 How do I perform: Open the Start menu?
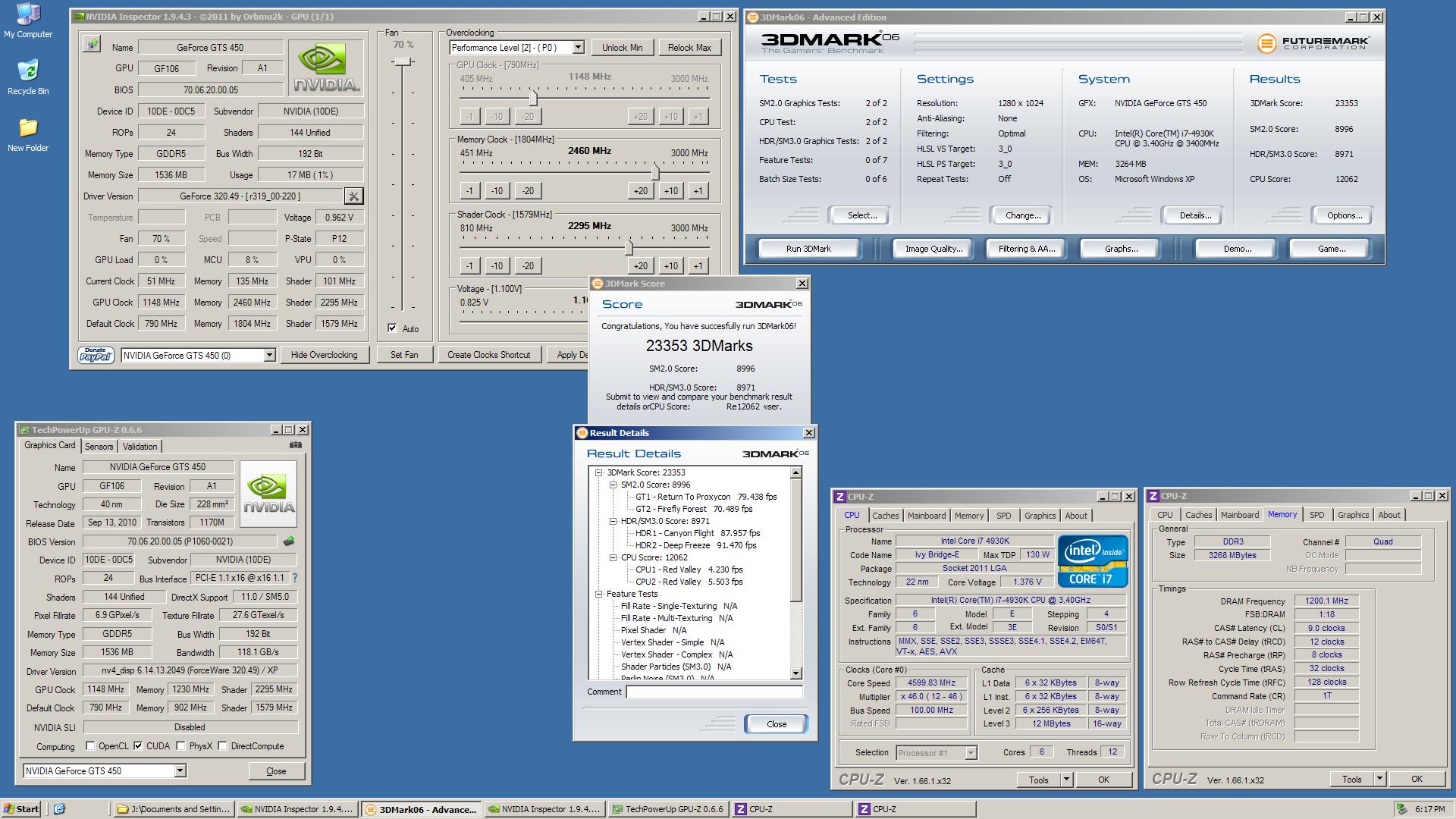(x=21, y=809)
